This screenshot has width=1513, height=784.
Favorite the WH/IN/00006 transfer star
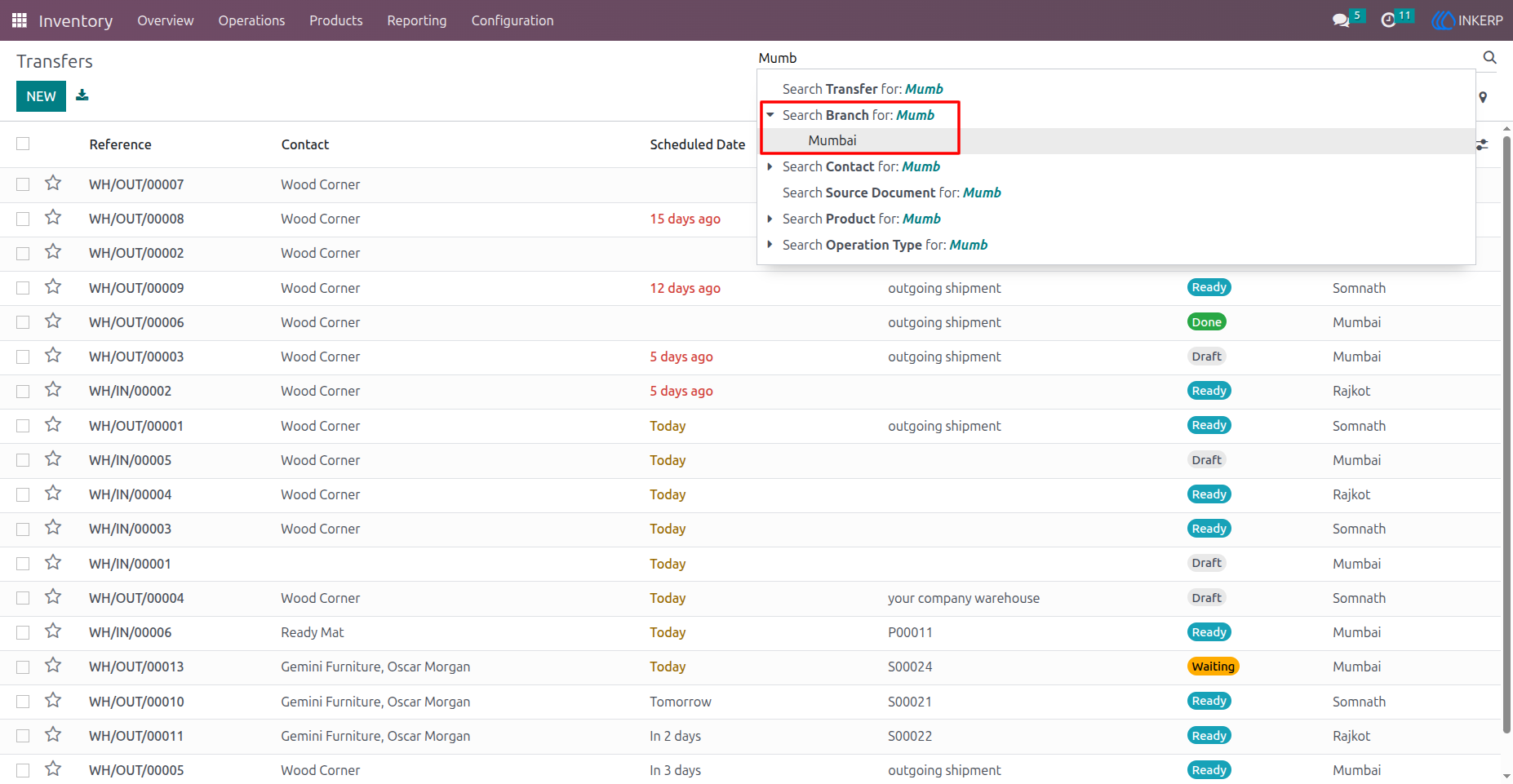tap(53, 631)
